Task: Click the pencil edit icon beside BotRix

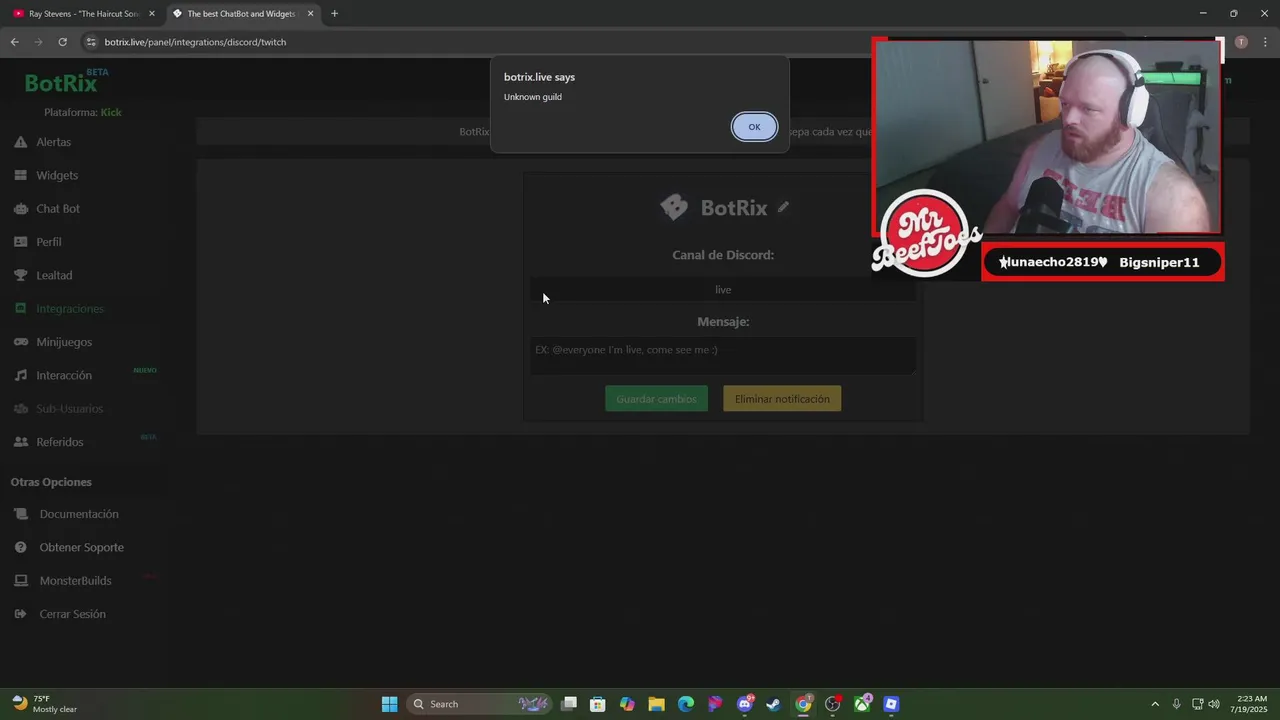Action: tap(783, 207)
